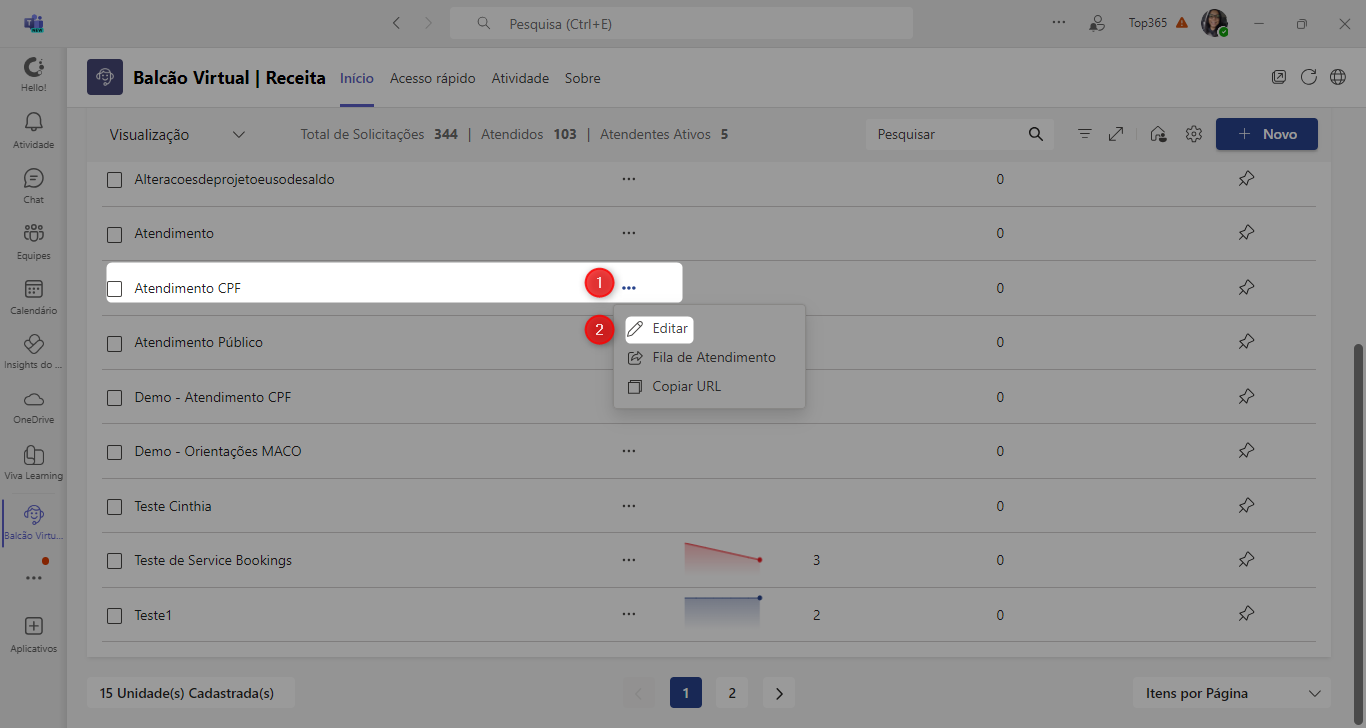Go to Equipes in the sidebar
The height and width of the screenshot is (728, 1366).
click(33, 241)
